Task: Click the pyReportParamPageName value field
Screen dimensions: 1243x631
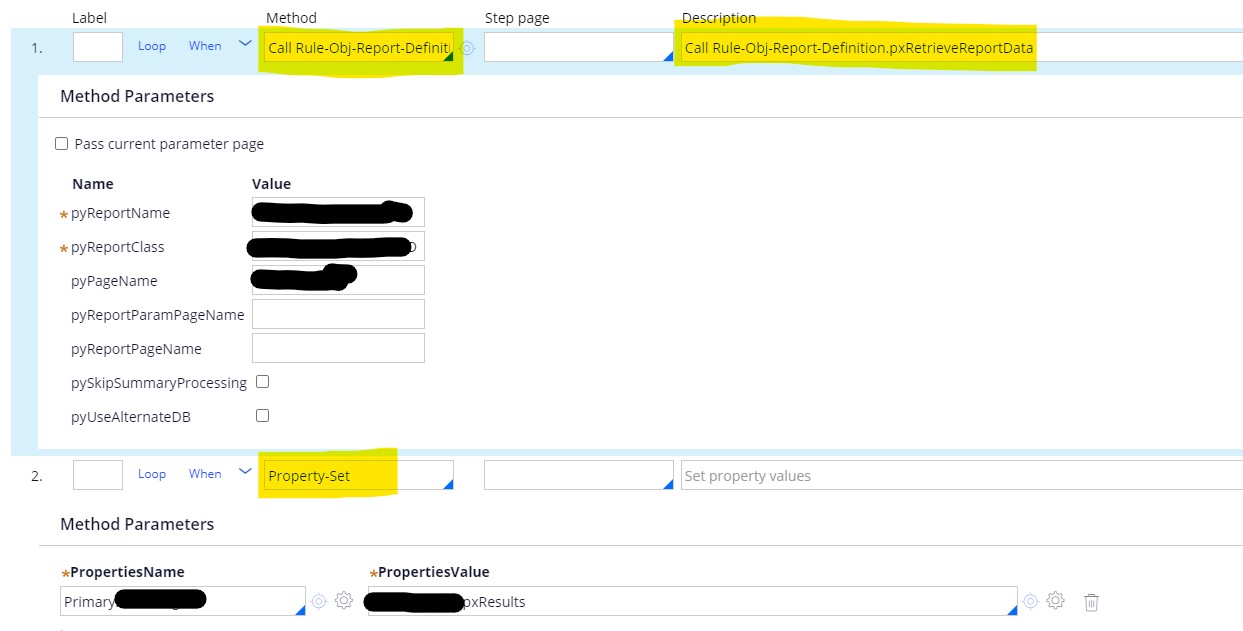Action: click(338, 314)
